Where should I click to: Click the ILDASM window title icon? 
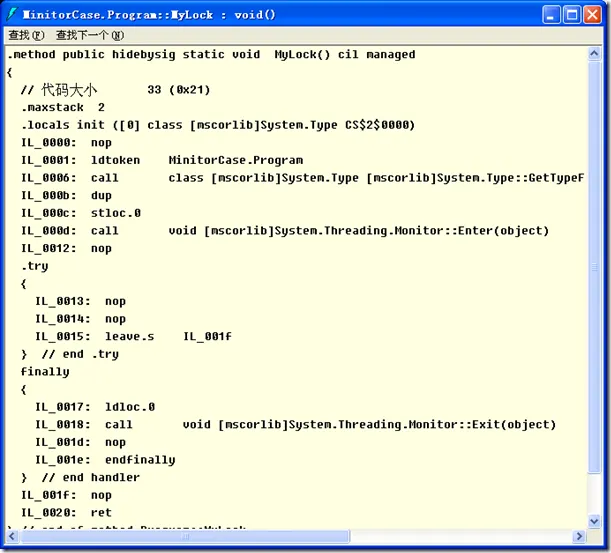[12, 14]
